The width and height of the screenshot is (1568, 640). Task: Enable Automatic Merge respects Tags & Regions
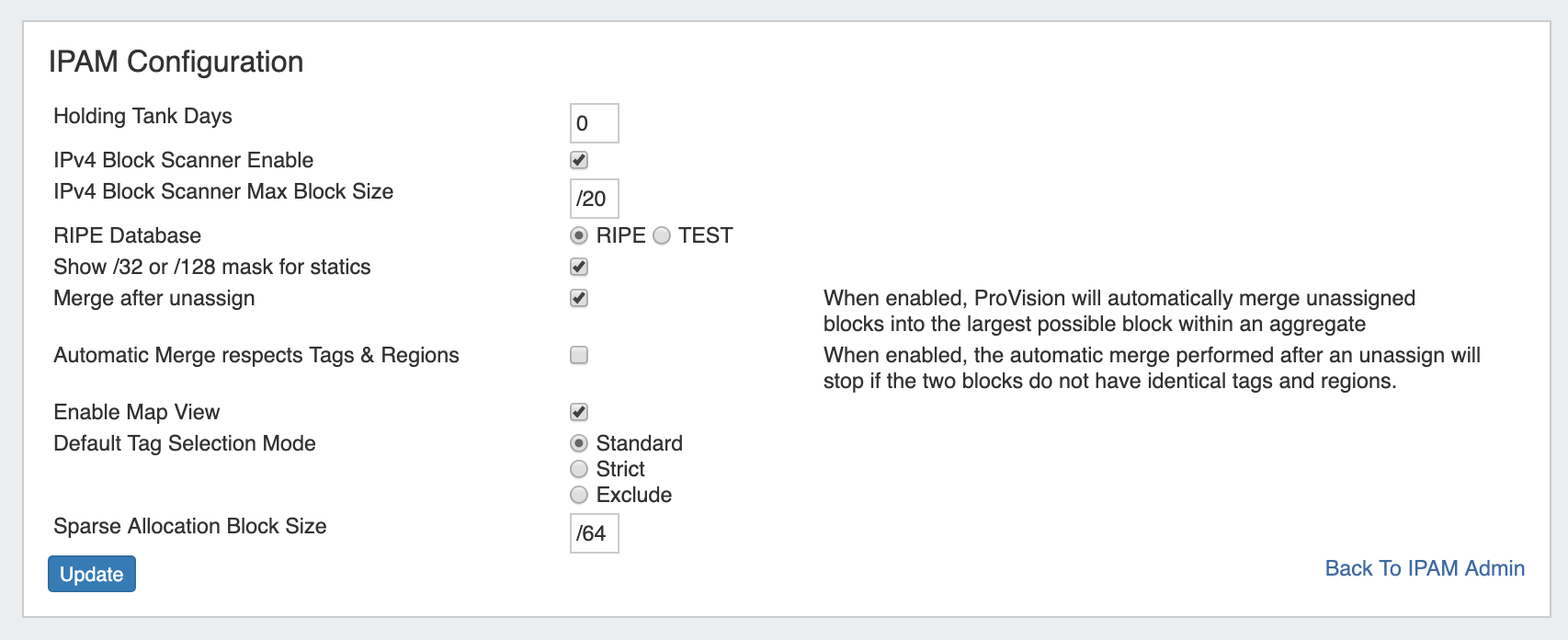pyautogui.click(x=579, y=355)
